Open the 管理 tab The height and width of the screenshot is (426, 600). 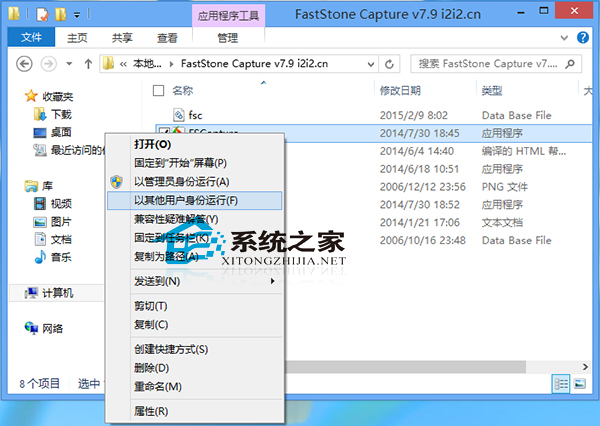pyautogui.click(x=228, y=38)
